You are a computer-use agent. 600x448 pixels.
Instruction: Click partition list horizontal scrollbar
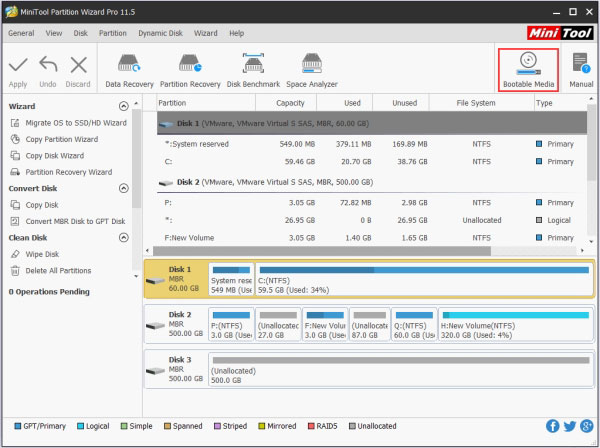pos(322,251)
